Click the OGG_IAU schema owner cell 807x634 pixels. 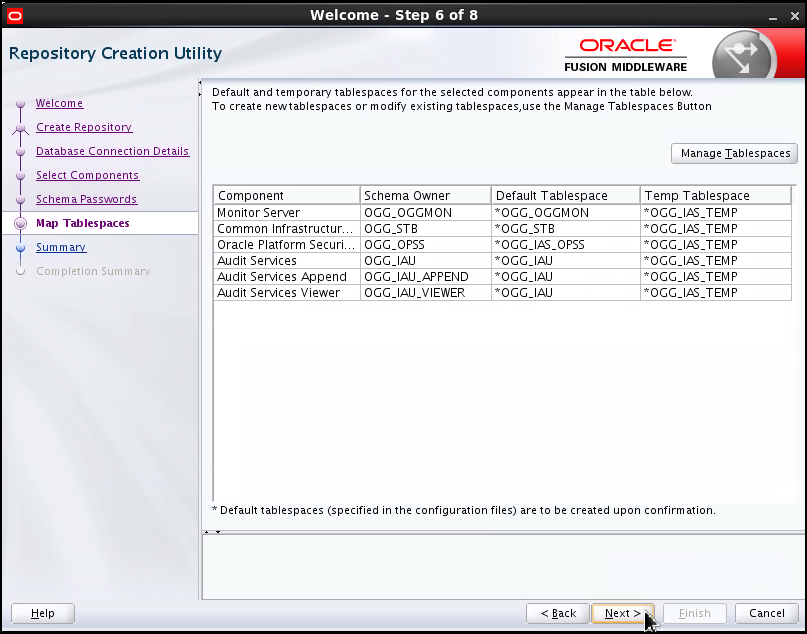point(426,260)
